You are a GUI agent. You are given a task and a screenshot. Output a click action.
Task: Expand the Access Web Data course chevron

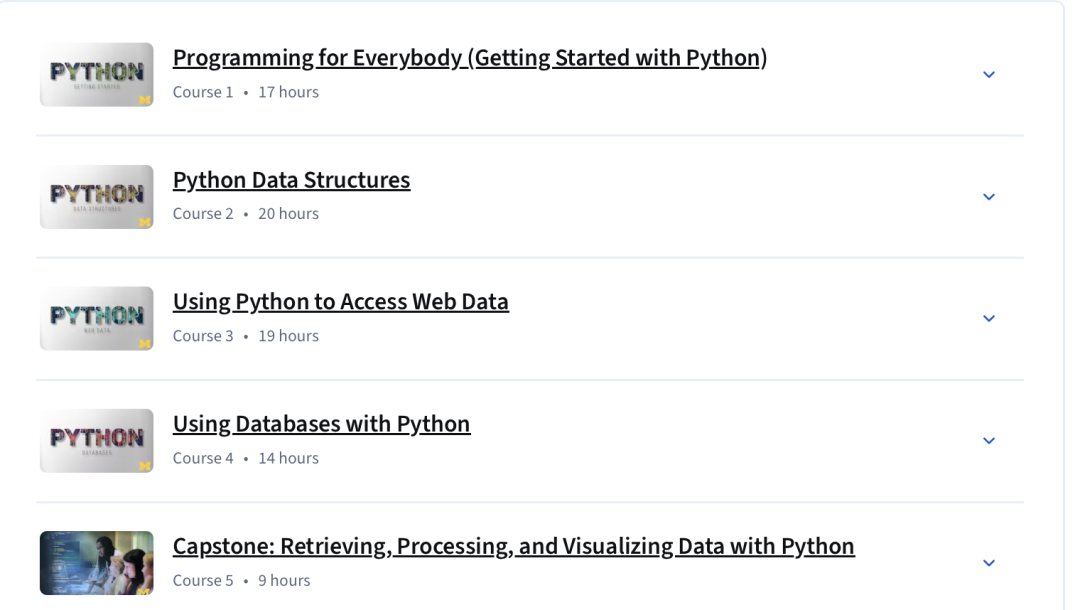coord(989,319)
